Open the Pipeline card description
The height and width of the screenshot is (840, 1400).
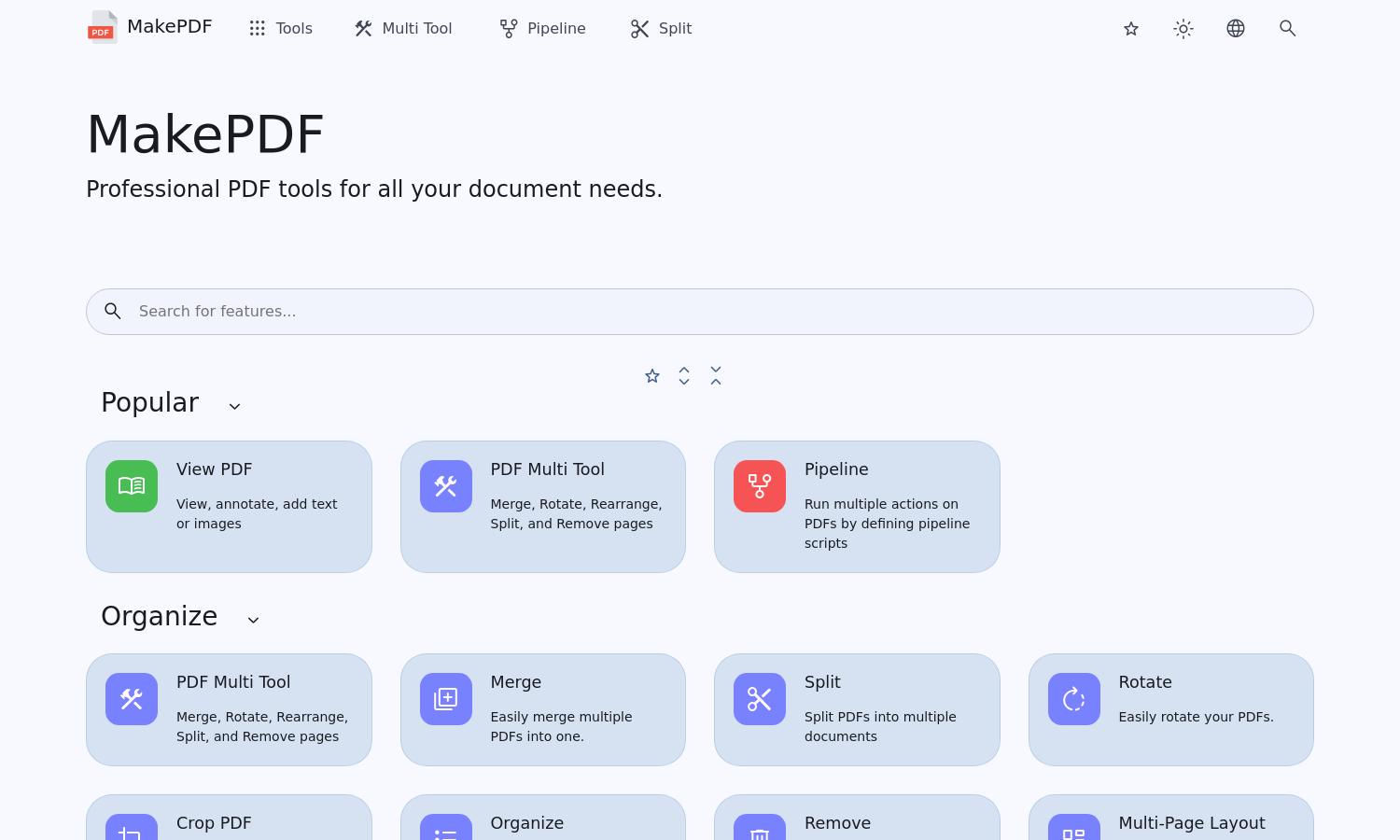coord(887,524)
